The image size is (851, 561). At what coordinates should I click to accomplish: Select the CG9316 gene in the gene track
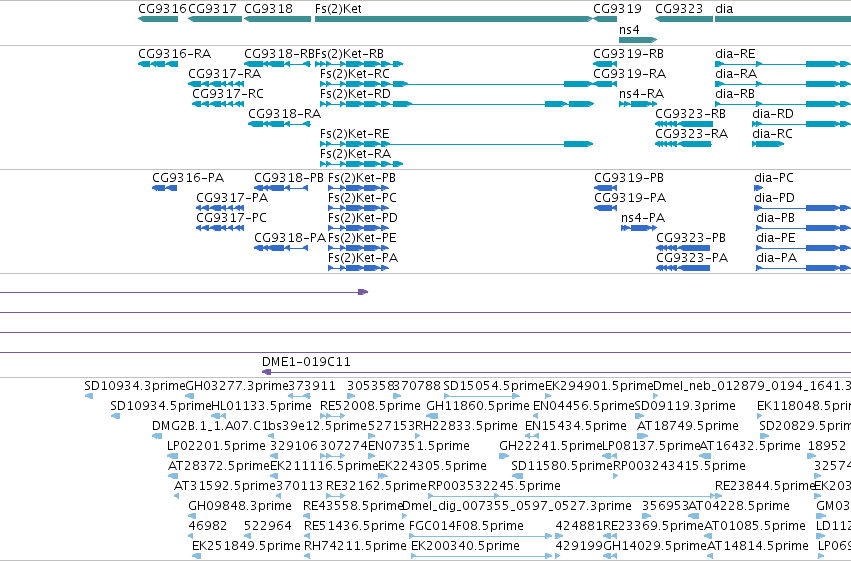pyautogui.click(x=158, y=19)
